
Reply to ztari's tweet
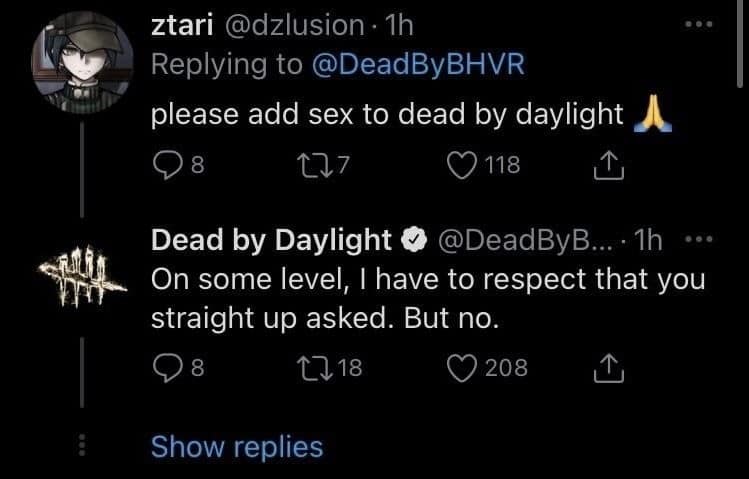[164, 166]
